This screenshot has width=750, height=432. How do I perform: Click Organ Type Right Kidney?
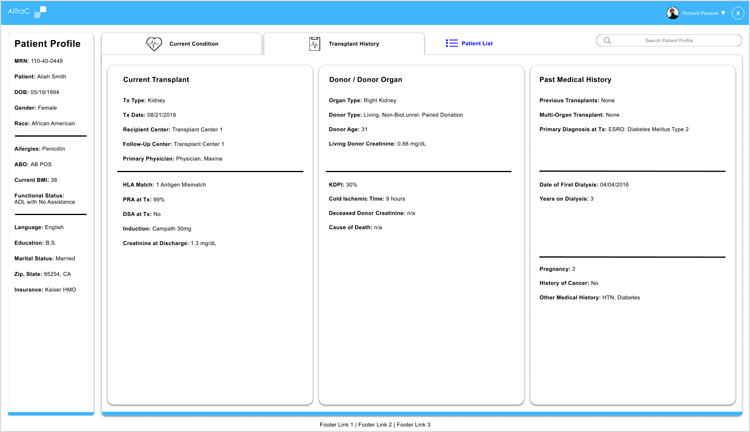[x=363, y=100]
